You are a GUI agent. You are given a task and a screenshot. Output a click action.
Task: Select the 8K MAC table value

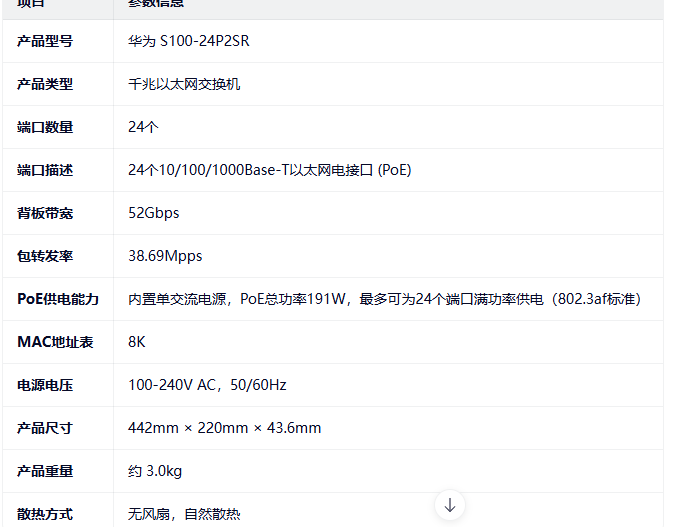[x=137, y=342]
